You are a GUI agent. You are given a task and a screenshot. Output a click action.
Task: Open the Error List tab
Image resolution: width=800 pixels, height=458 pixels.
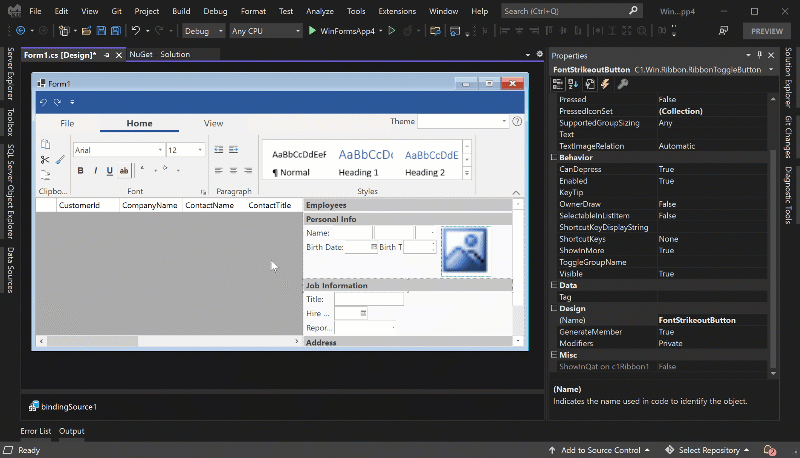36,431
